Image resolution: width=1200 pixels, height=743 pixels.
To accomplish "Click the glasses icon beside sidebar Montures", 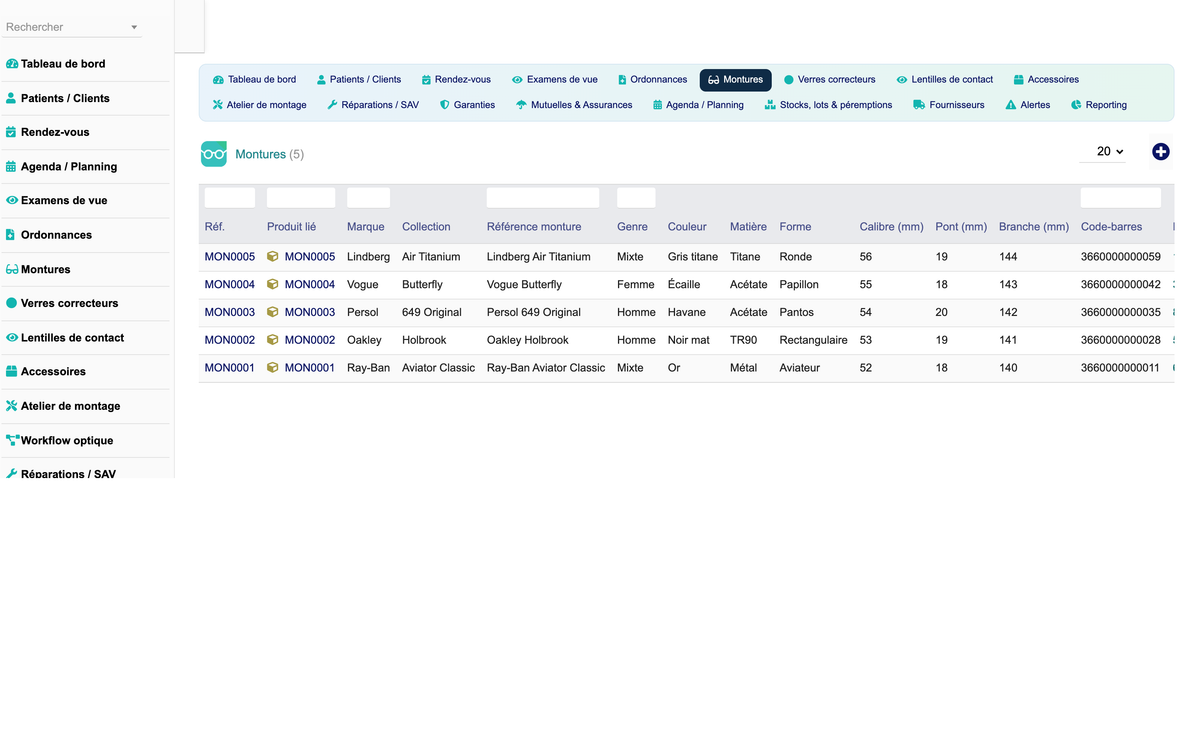I will click(x=12, y=269).
